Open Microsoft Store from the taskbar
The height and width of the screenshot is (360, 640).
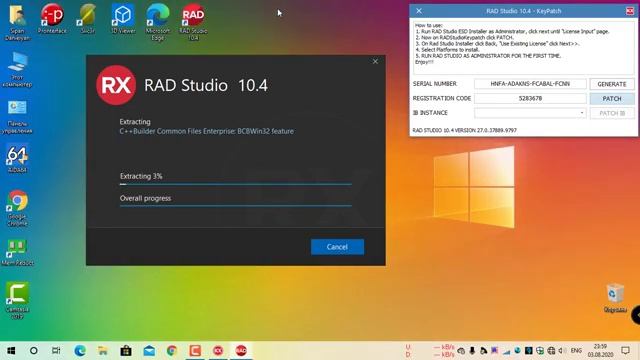click(126, 351)
